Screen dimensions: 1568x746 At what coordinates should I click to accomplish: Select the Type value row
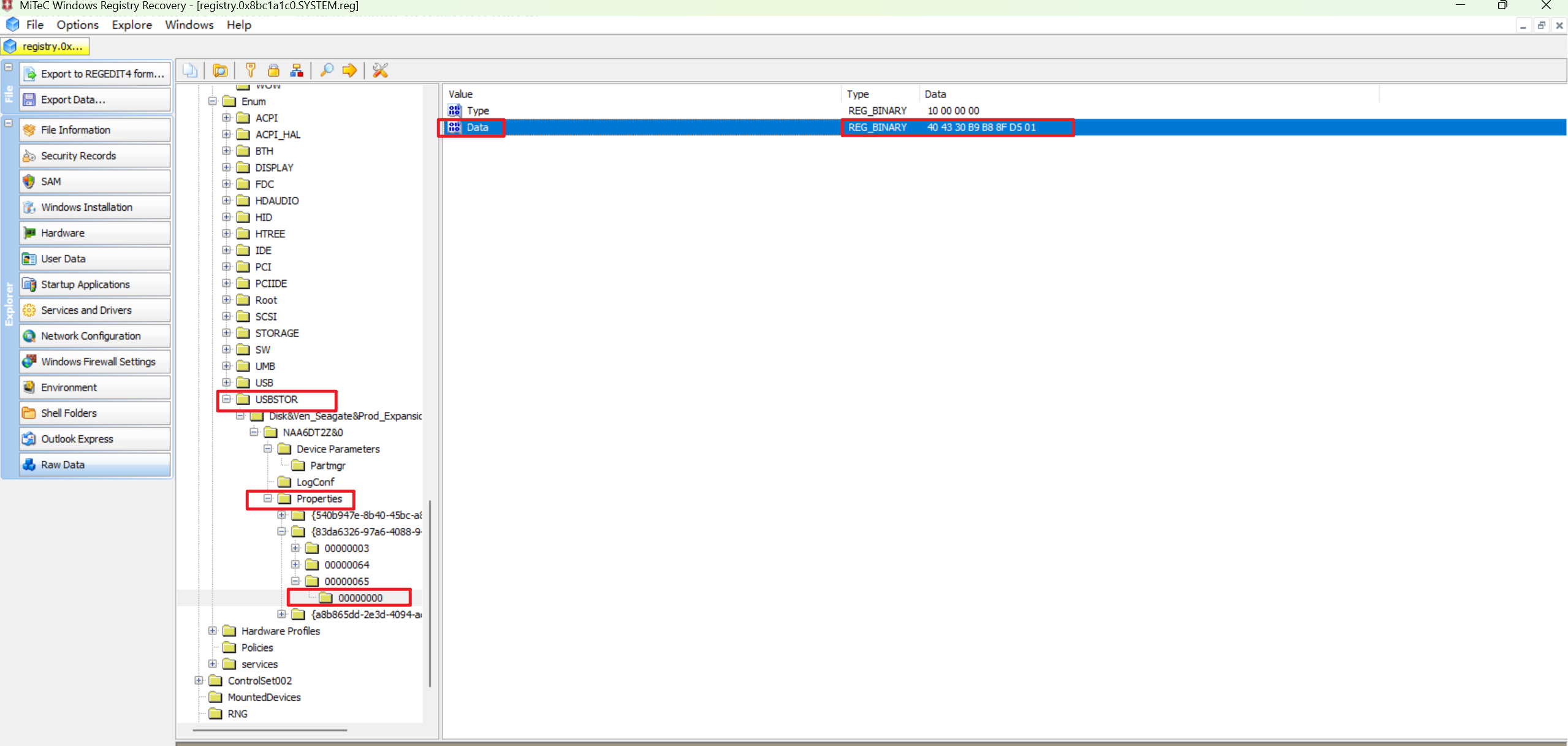click(478, 111)
